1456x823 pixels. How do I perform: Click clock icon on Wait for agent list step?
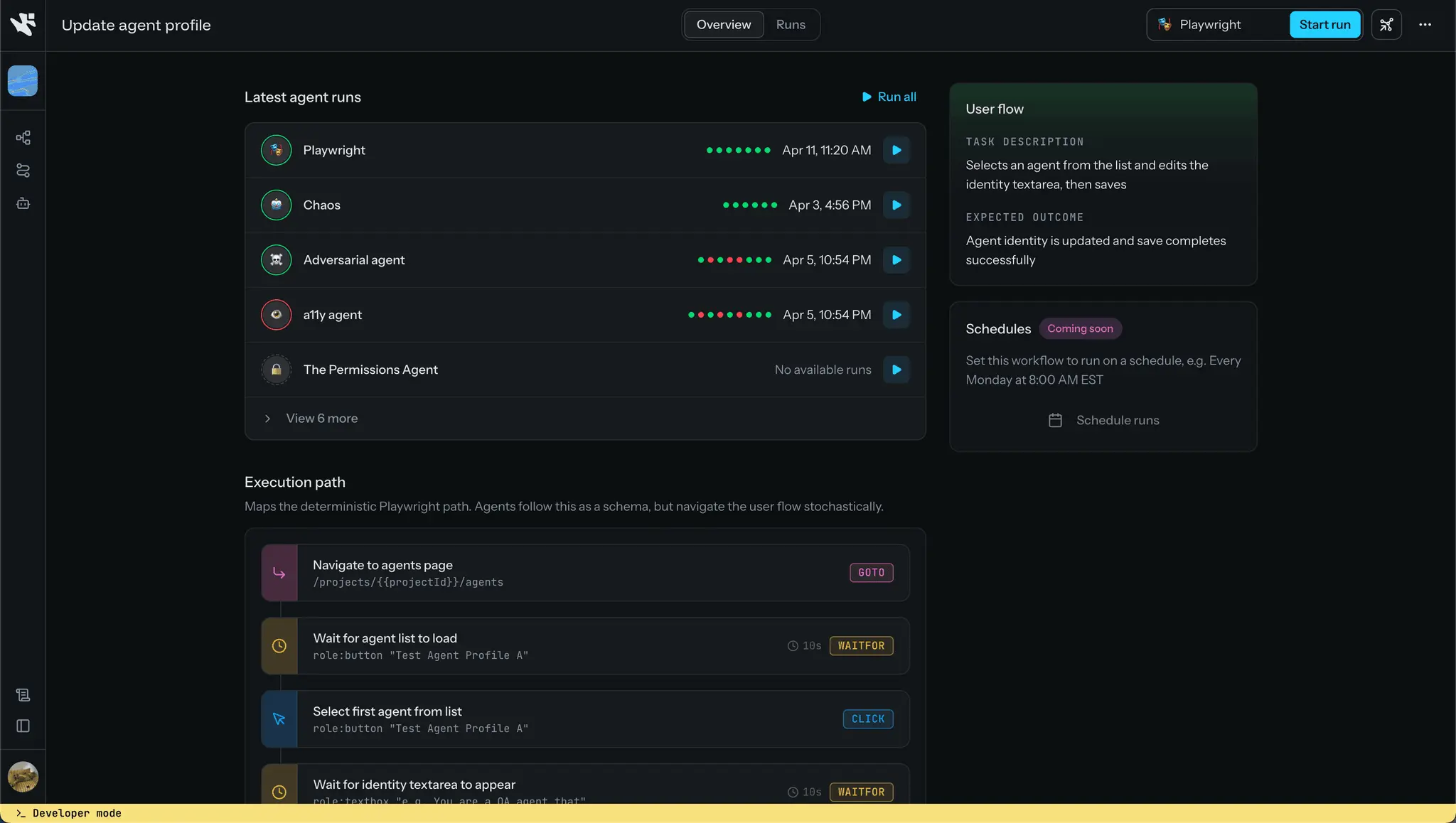pyautogui.click(x=279, y=646)
